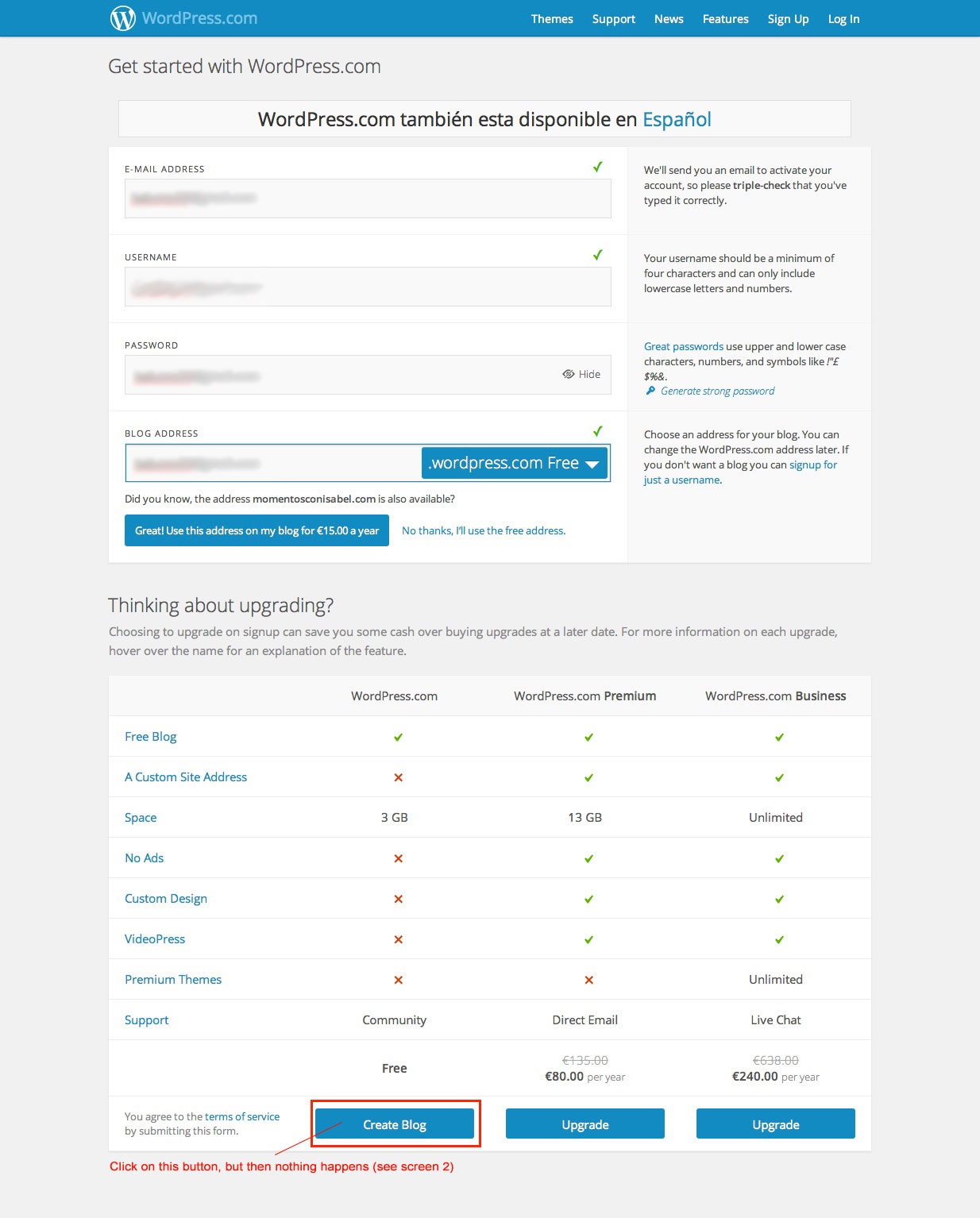Open the Premium Themes feature link
This screenshot has width=980, height=1218.
173,979
